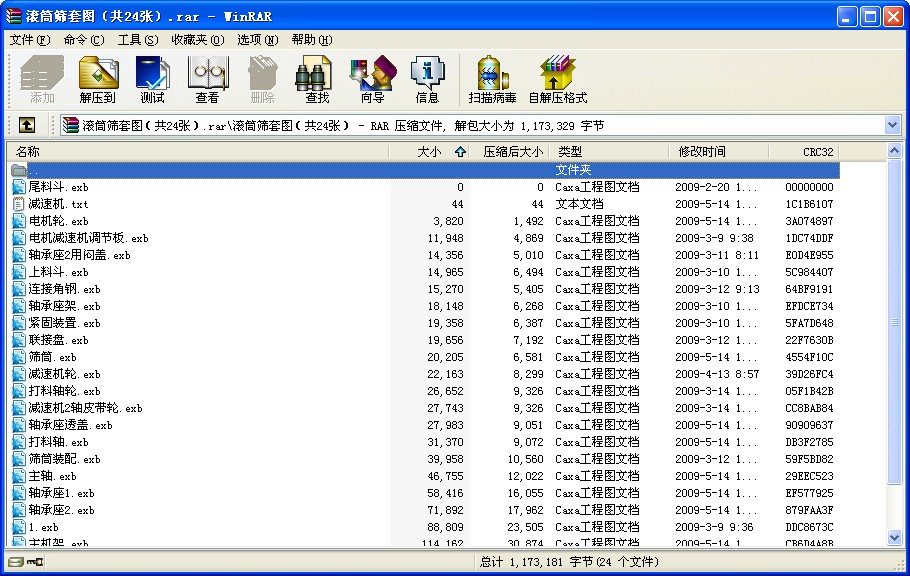This screenshot has height=576, width=910.
Task: Select the file 减速机.txt
Action: 58,204
